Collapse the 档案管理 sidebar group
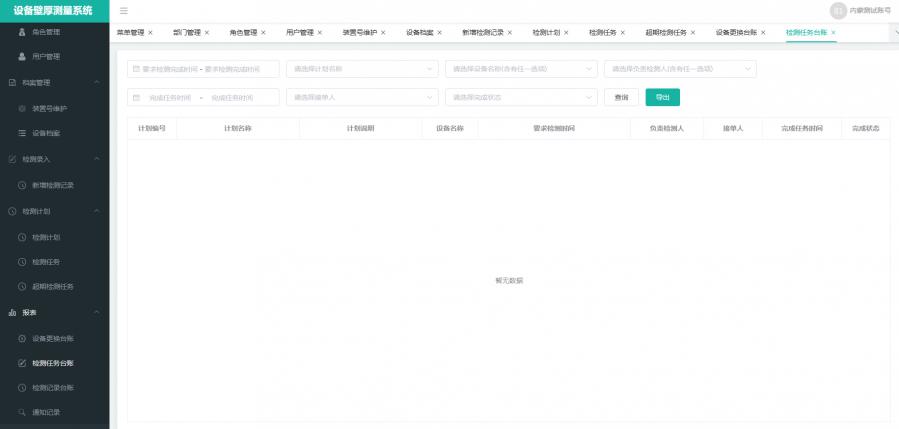The image size is (899, 429). pos(96,82)
